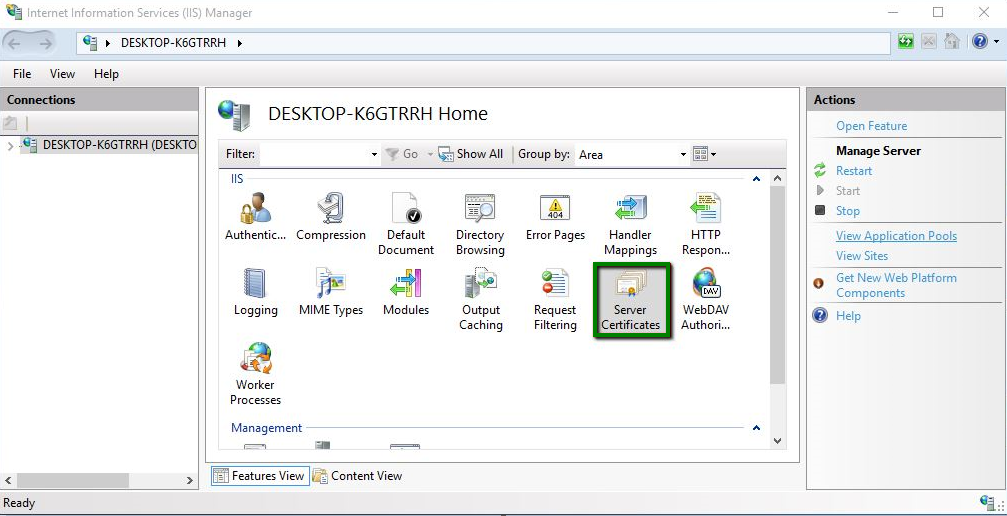The height and width of the screenshot is (516, 1007).
Task: Open the Filter combo box dropdown
Action: click(x=374, y=155)
